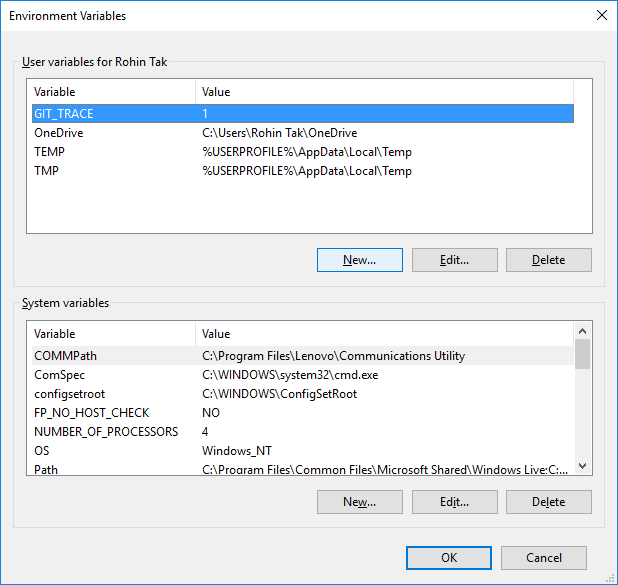Select the configsetroot system variable
This screenshot has height=585, width=618.
click(303, 394)
